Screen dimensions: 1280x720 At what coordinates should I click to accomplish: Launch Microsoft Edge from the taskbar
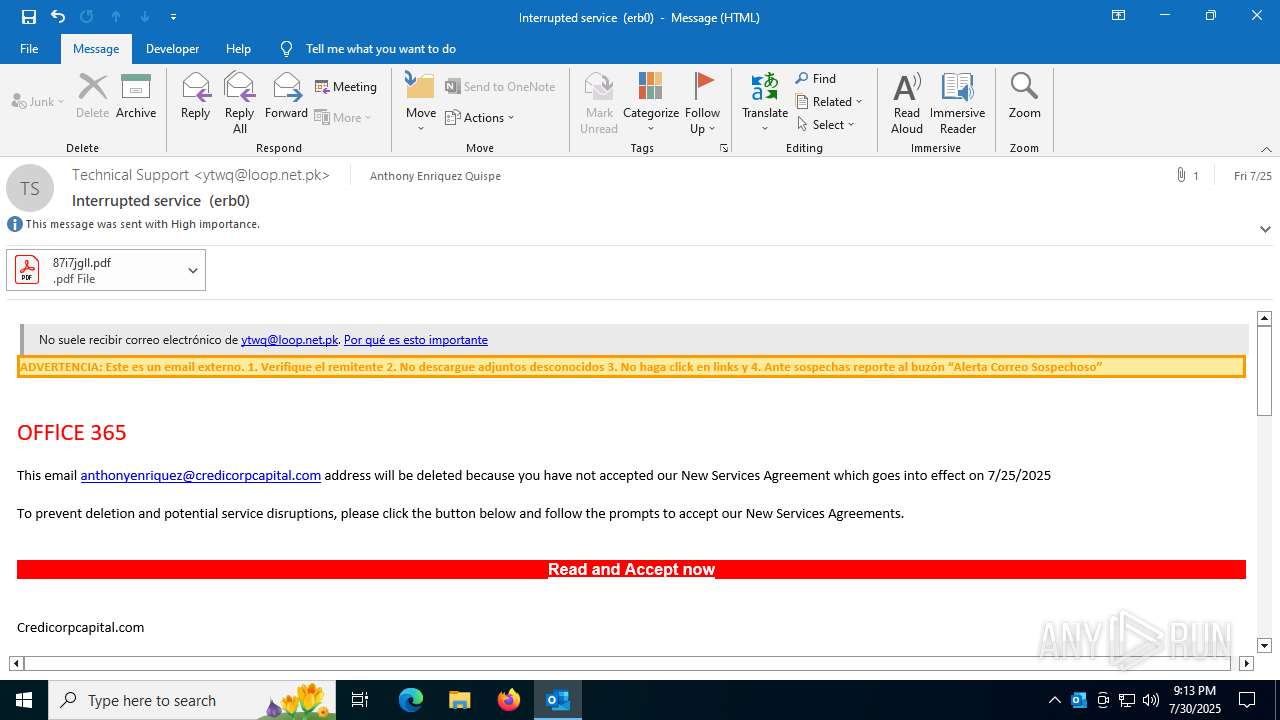411,700
